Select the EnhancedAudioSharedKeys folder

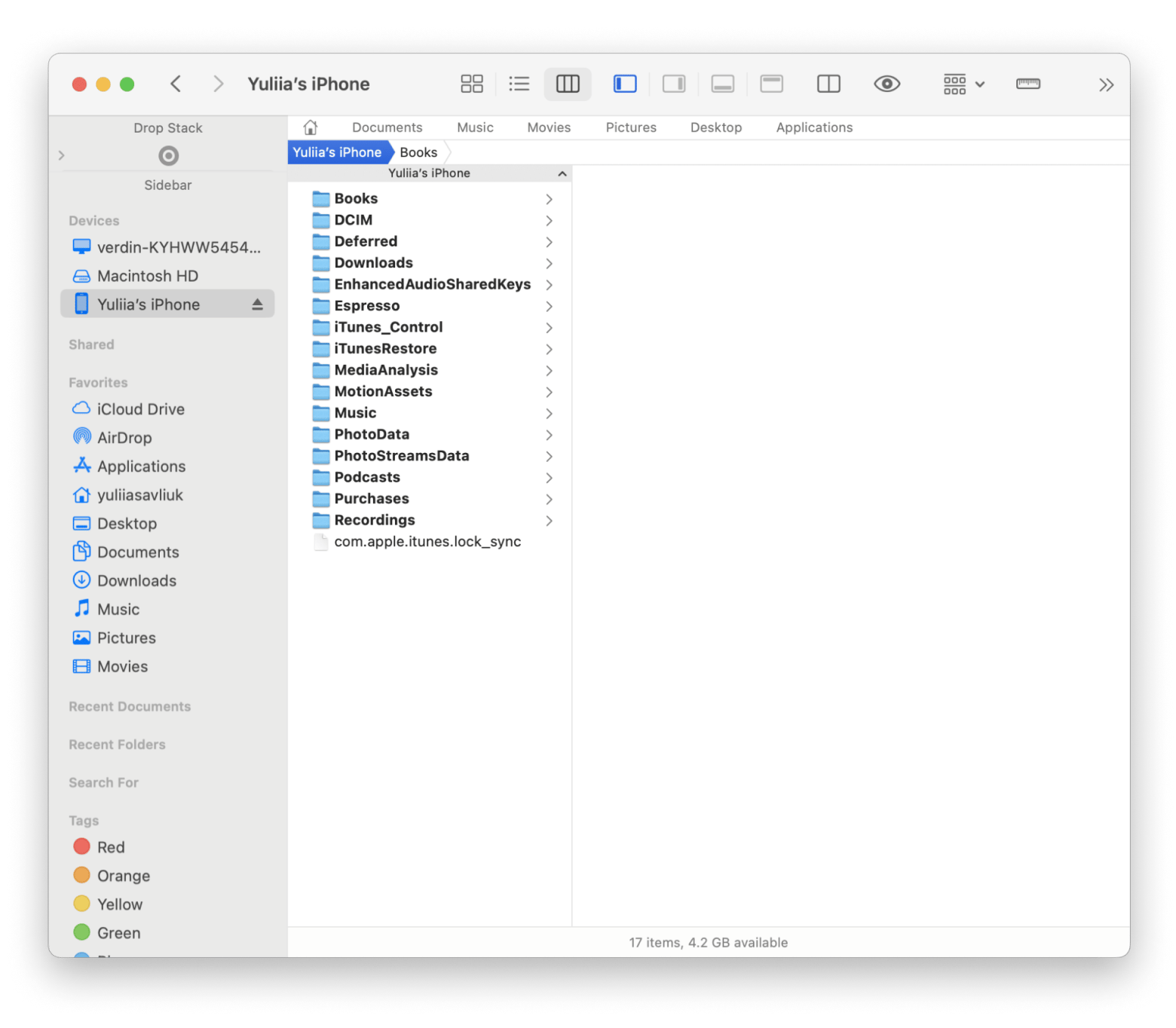(430, 285)
